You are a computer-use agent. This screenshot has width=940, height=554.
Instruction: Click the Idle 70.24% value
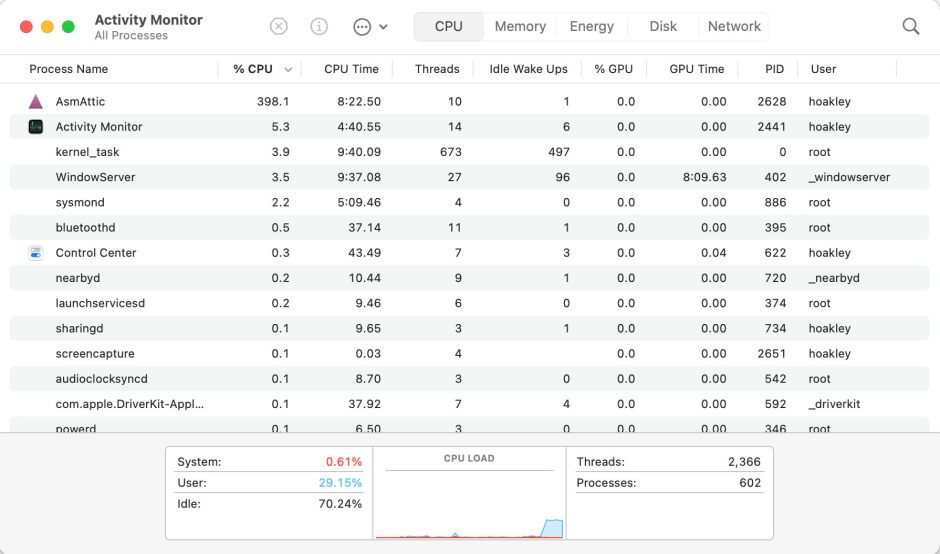[340, 504]
